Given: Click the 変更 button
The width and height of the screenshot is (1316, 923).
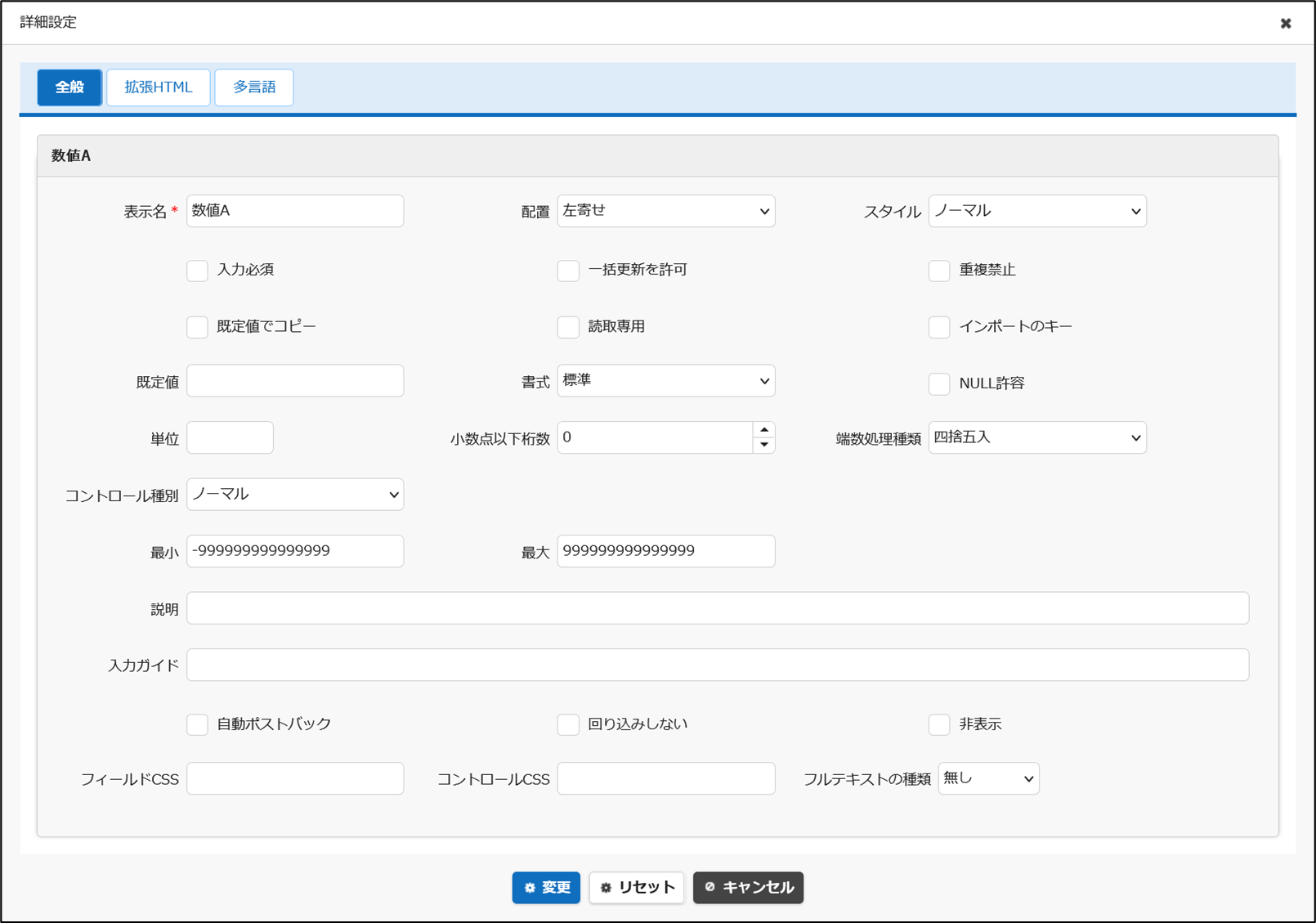Looking at the screenshot, I should tap(546, 887).
